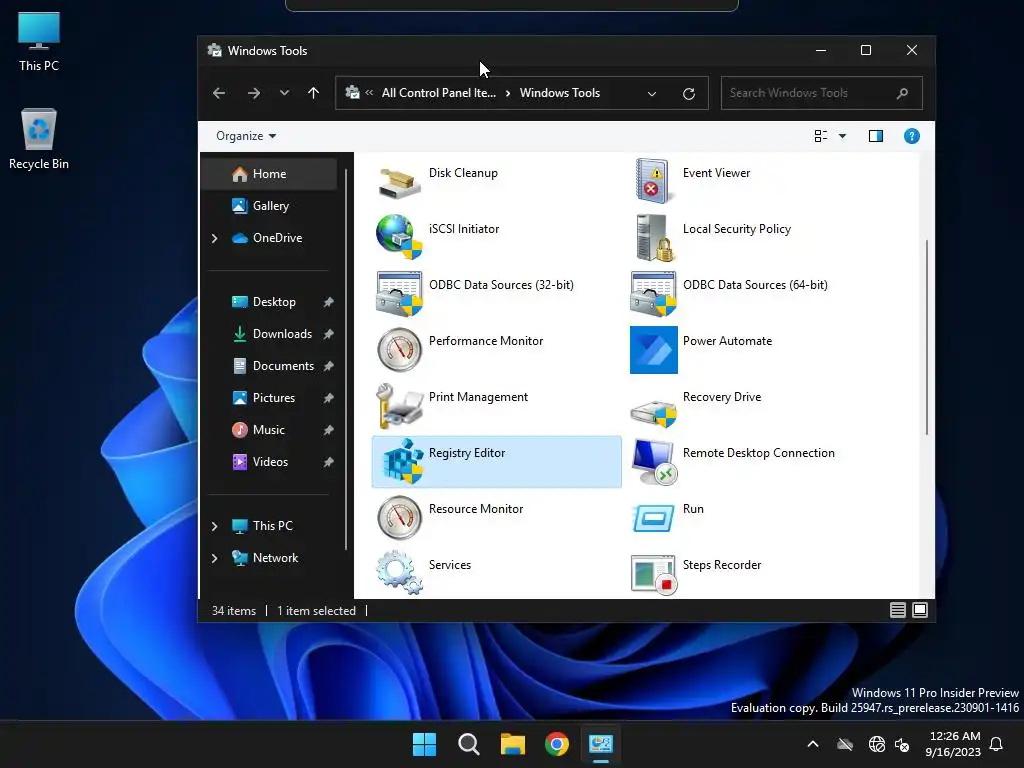Open the Event Viewer icon
The image size is (1024, 768).
(653, 180)
